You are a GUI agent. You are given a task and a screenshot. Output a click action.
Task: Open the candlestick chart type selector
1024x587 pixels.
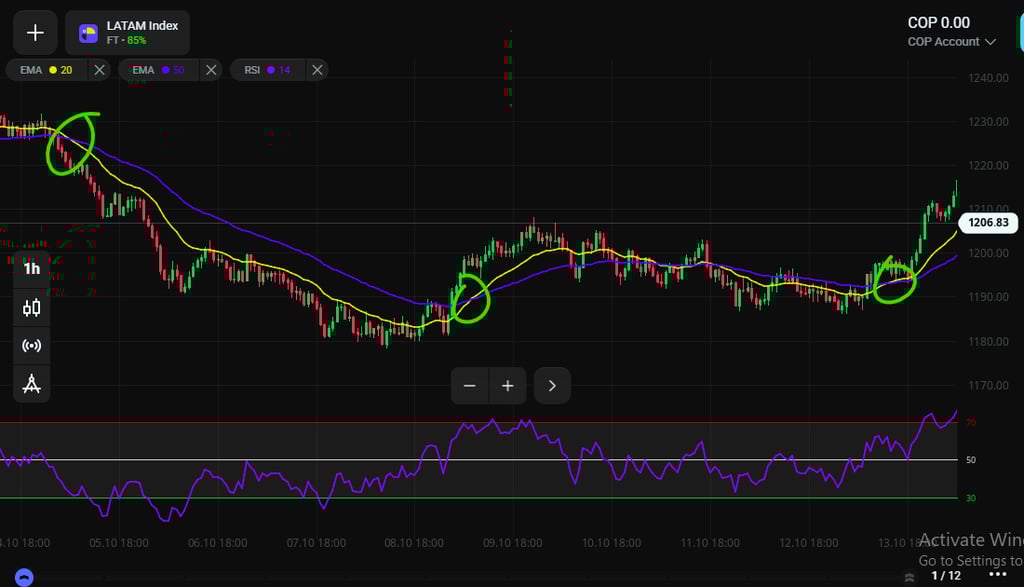(31, 308)
